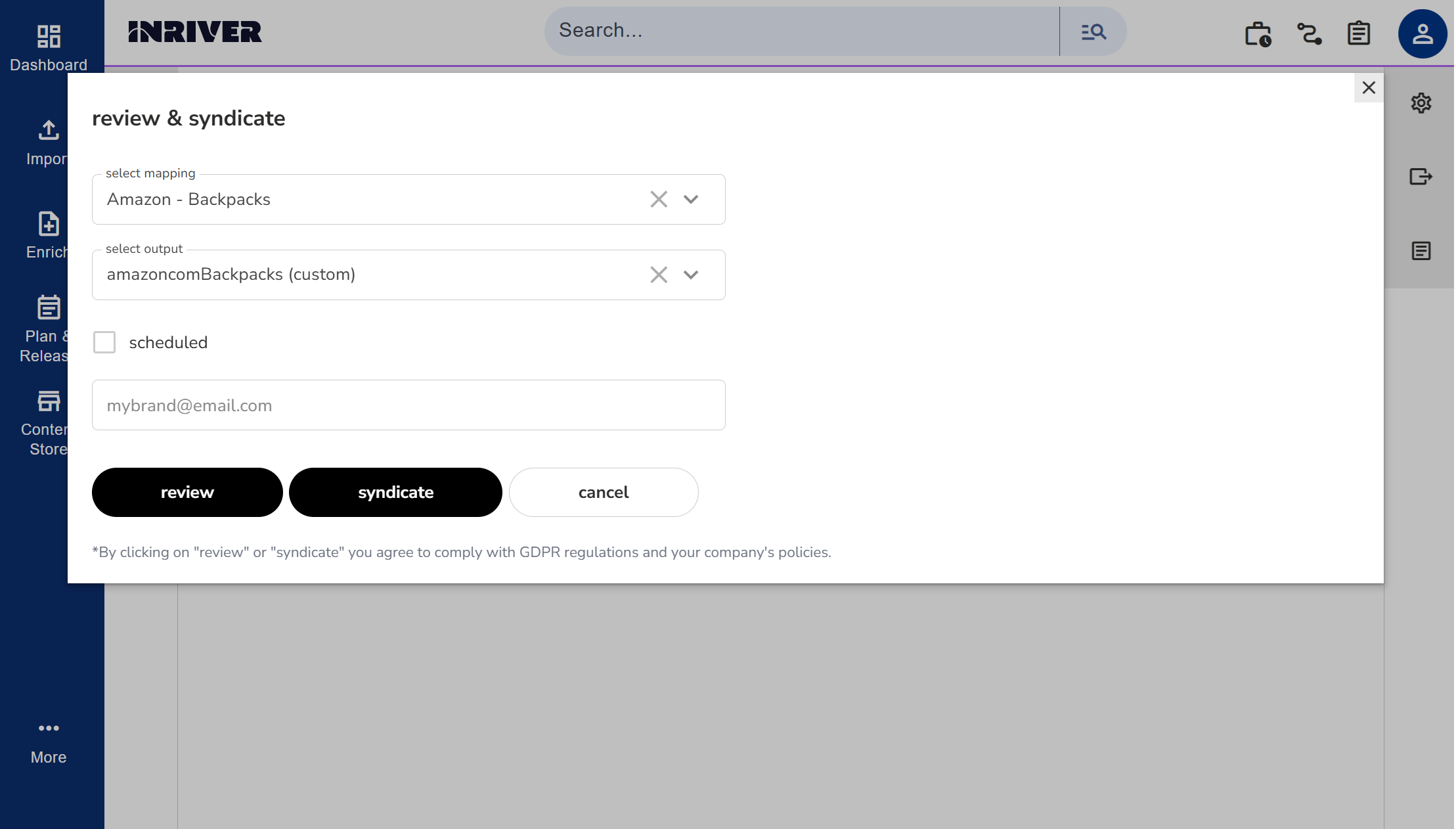Open Plan & Release in the sidebar
The width and height of the screenshot is (1456, 829).
[x=44, y=329]
